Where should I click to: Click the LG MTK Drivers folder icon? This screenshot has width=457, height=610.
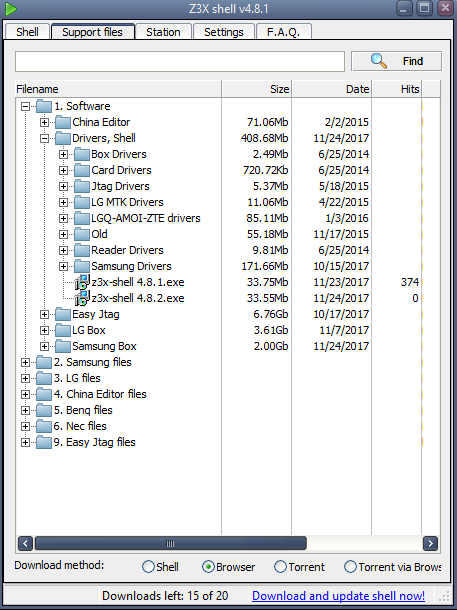81,202
